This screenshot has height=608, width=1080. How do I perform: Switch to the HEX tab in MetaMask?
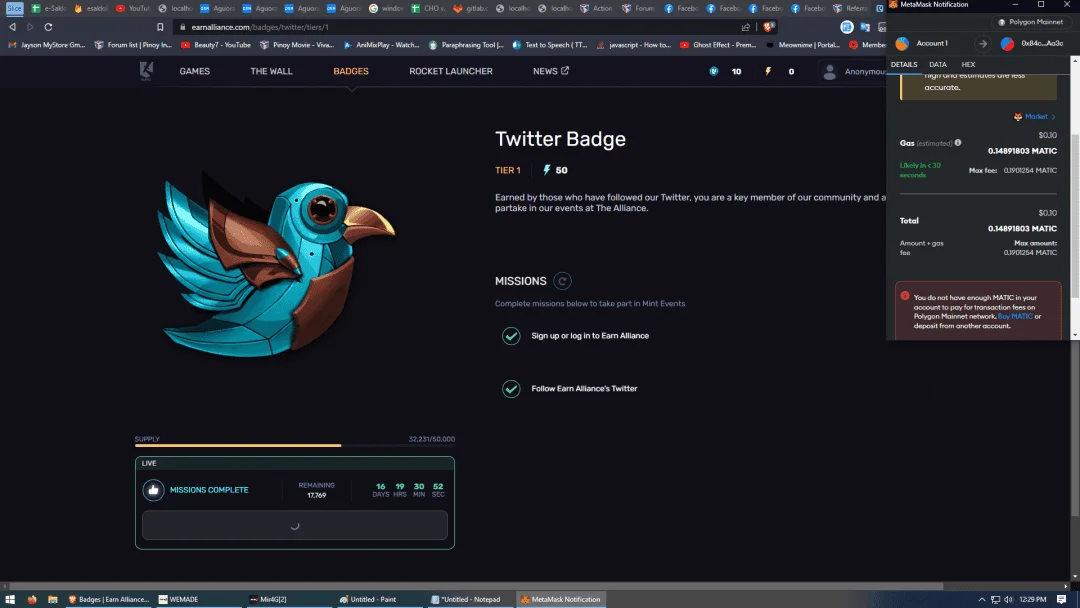click(x=968, y=64)
